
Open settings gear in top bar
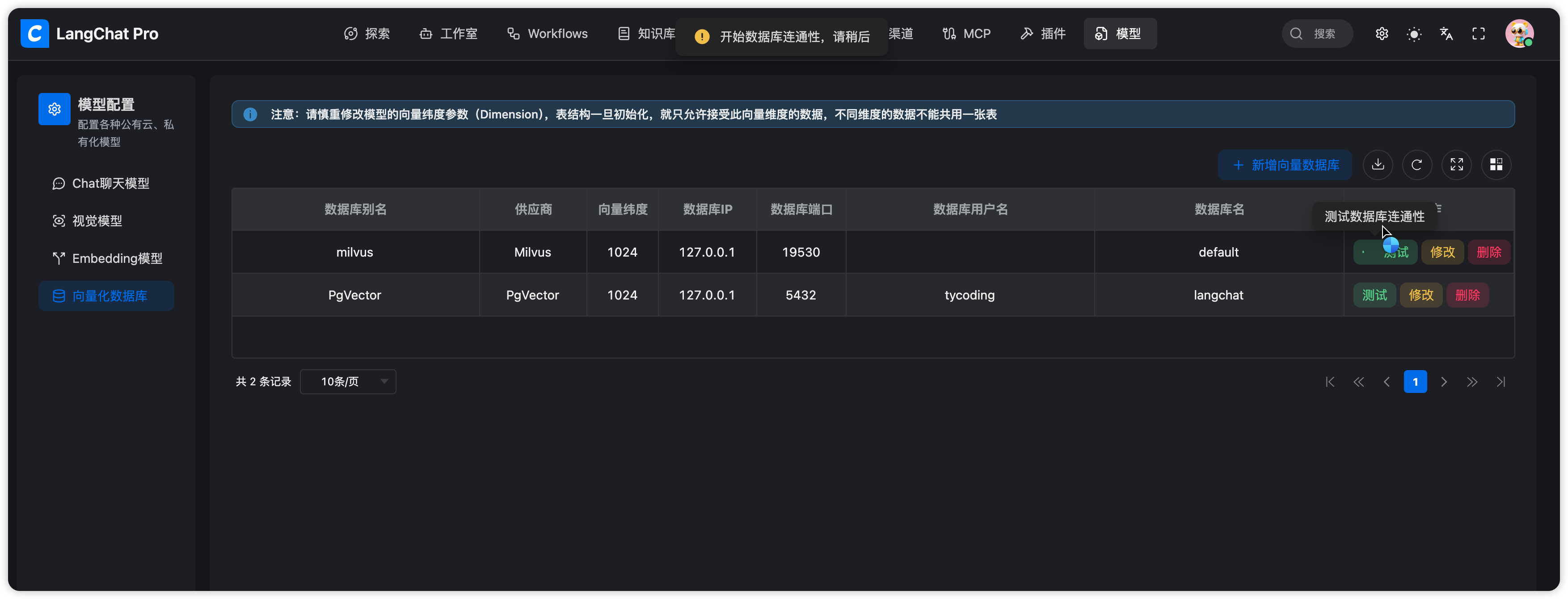point(1381,34)
